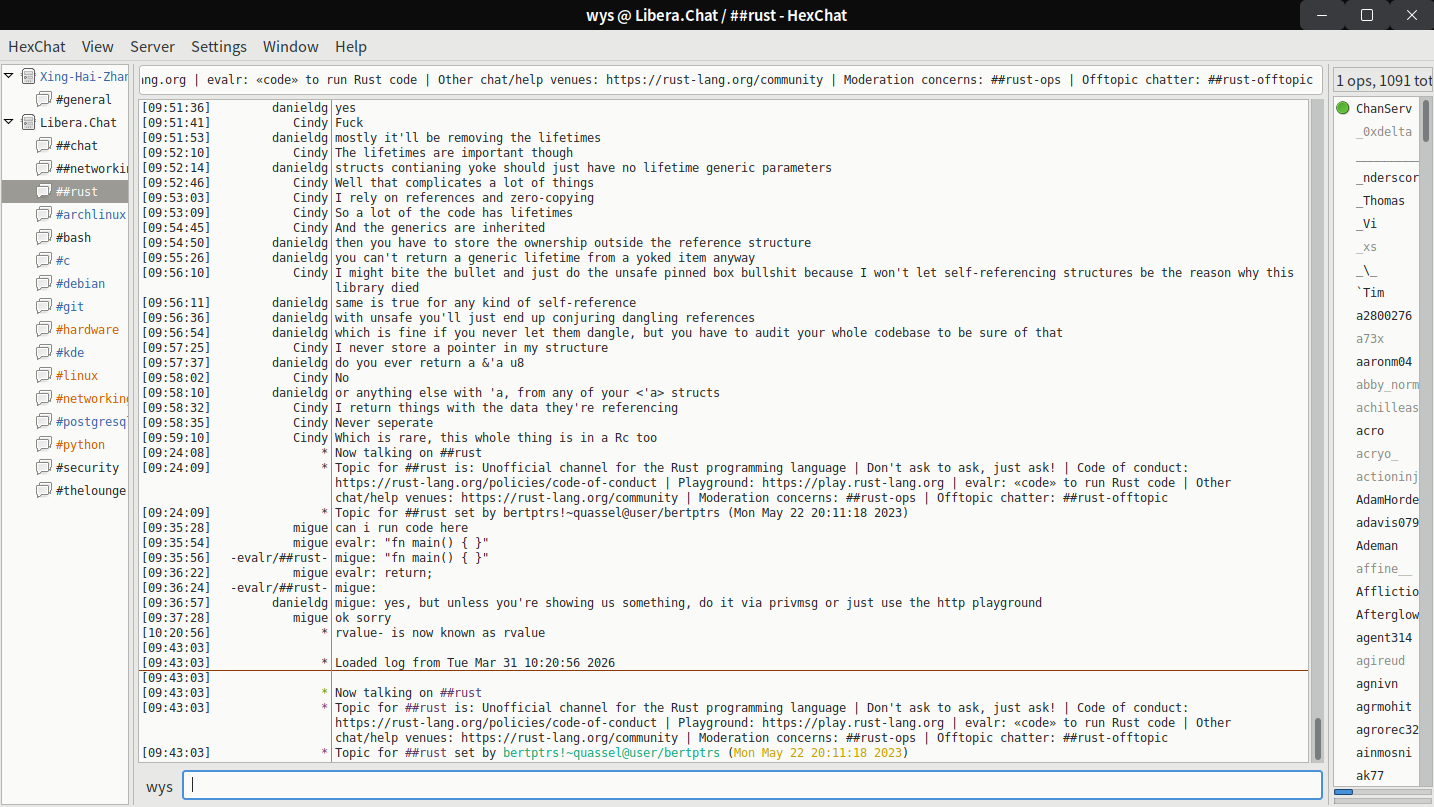The height and width of the screenshot is (807, 1434).
Task: Select user _Thomas in the user list
Action: pyautogui.click(x=1380, y=200)
